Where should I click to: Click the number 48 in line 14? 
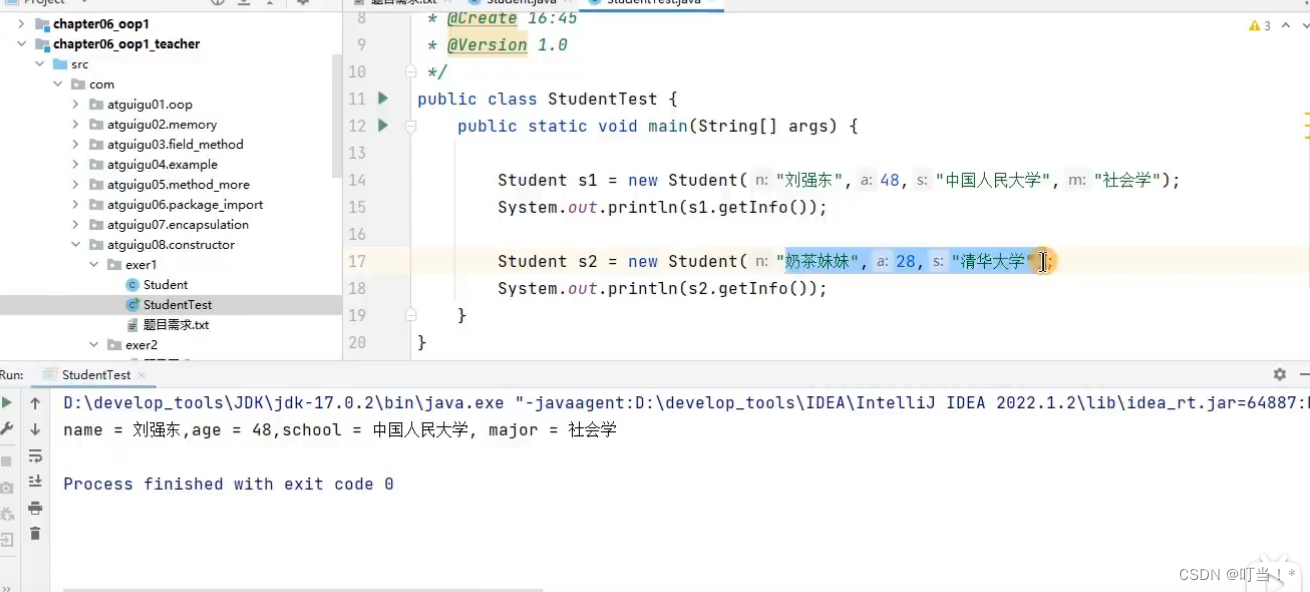[x=889, y=180]
